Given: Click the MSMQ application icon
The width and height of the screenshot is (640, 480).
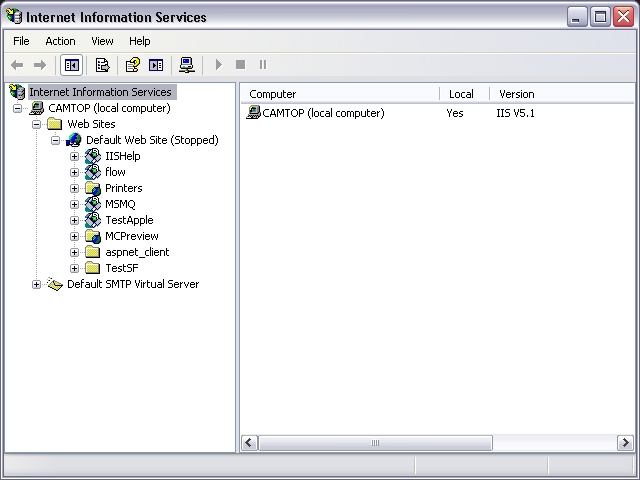Looking at the screenshot, I should pos(93,204).
